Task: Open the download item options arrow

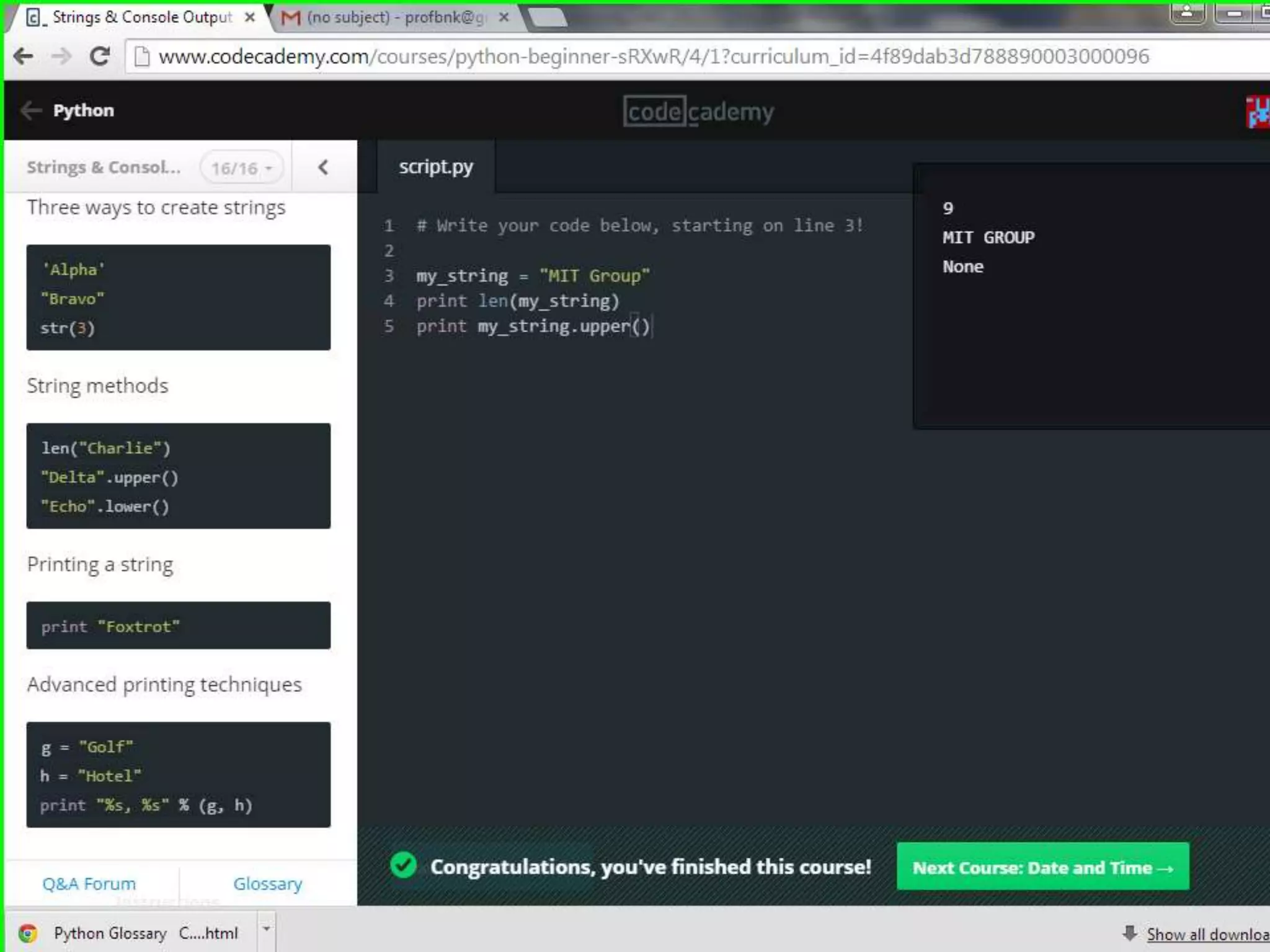Action: [266, 929]
